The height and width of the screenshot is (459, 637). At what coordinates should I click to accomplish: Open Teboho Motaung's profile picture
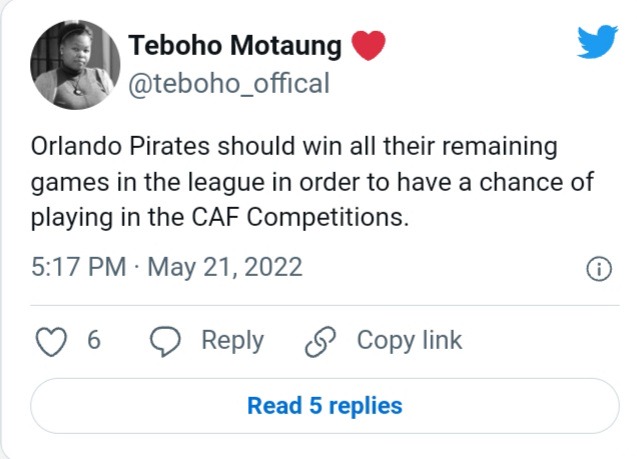click(x=75, y=65)
